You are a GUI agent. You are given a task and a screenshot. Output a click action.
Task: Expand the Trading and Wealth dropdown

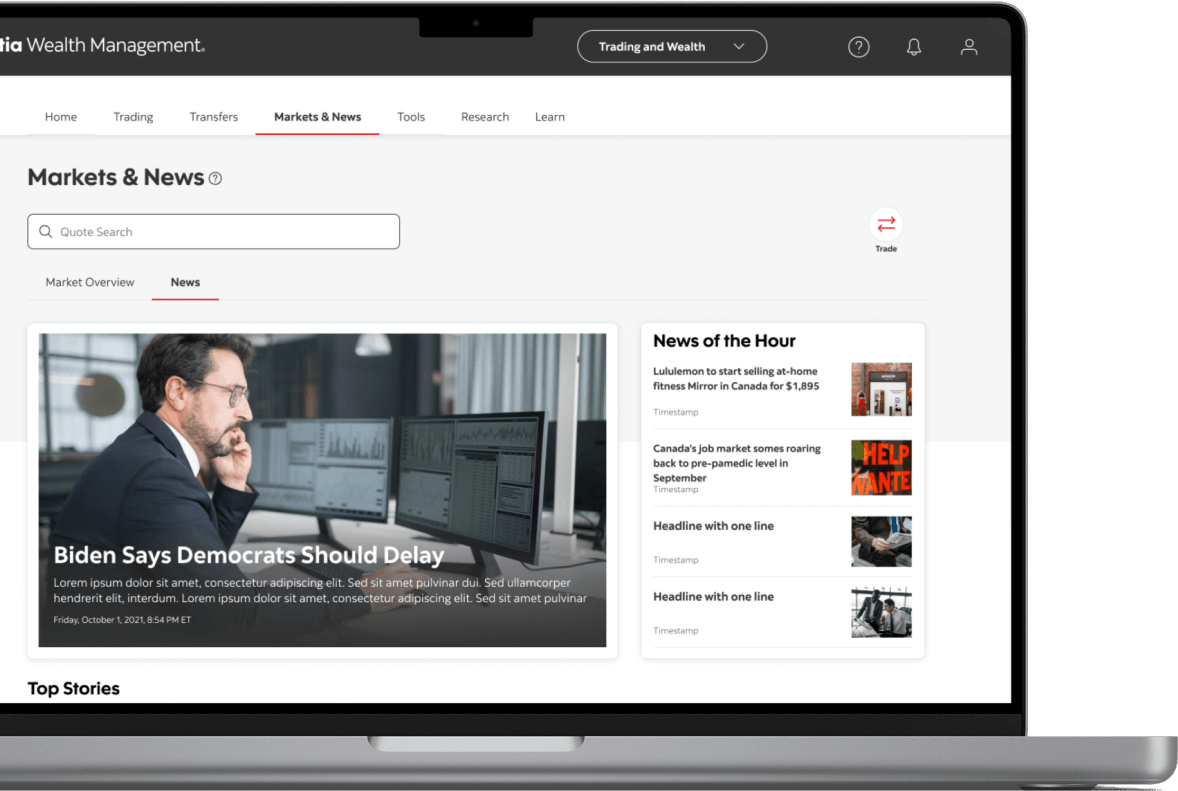point(671,47)
